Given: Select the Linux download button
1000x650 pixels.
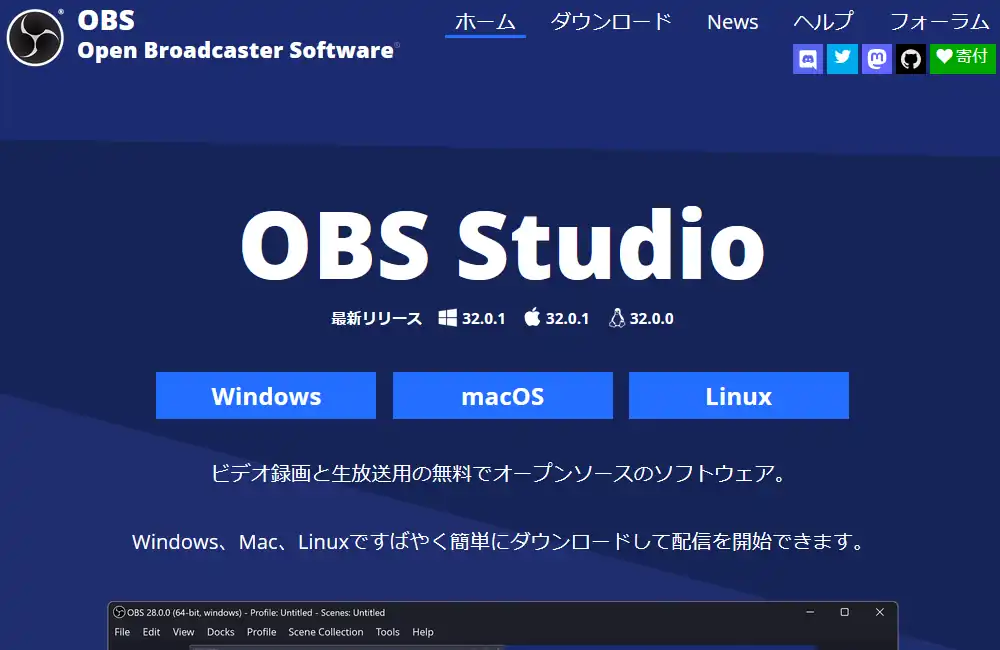Looking at the screenshot, I should coord(738,396).
